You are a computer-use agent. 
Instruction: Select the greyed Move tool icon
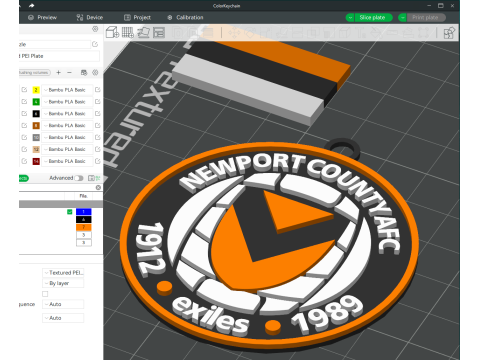(x=234, y=33)
